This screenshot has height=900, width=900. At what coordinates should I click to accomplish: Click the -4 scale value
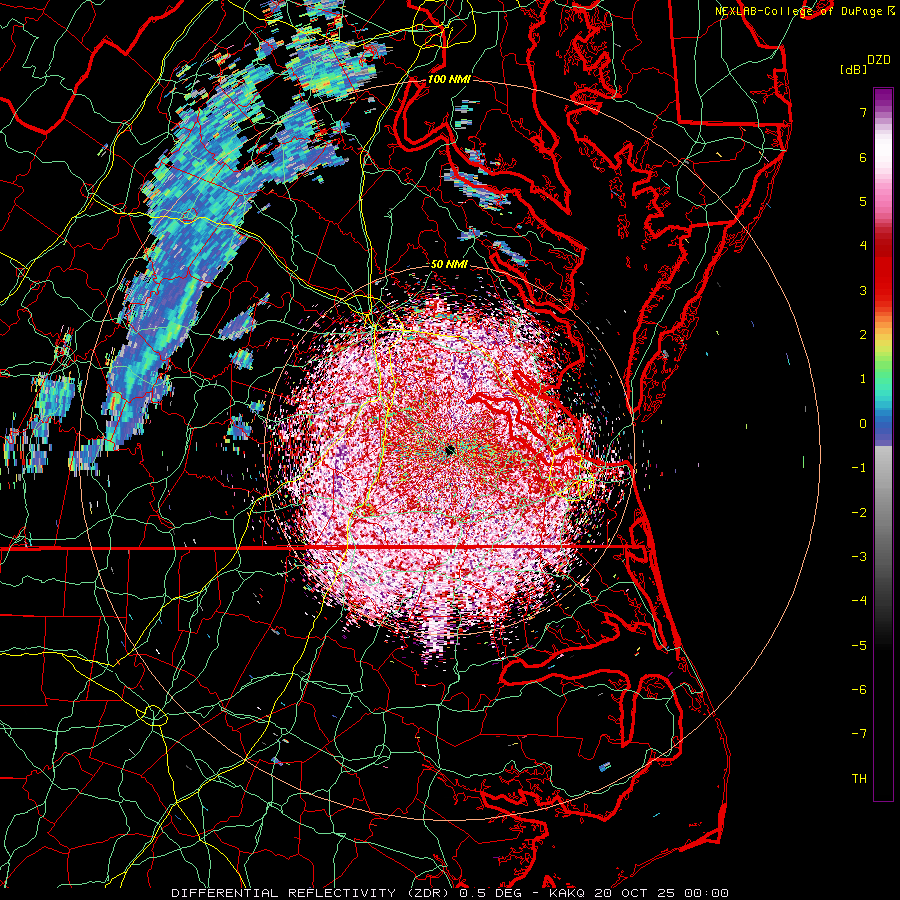859,601
